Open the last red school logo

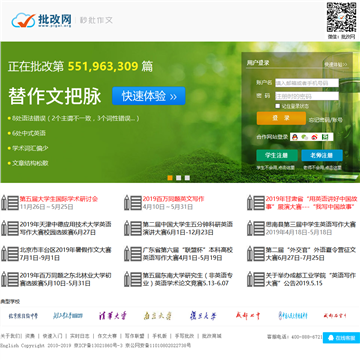click(334, 315)
